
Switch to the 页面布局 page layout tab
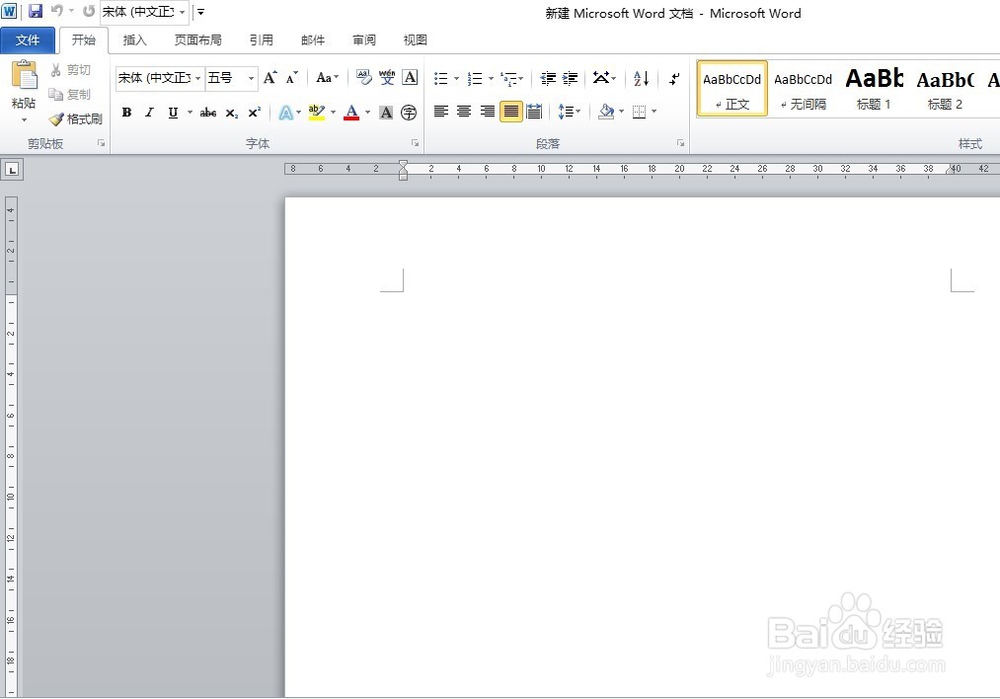[198, 40]
